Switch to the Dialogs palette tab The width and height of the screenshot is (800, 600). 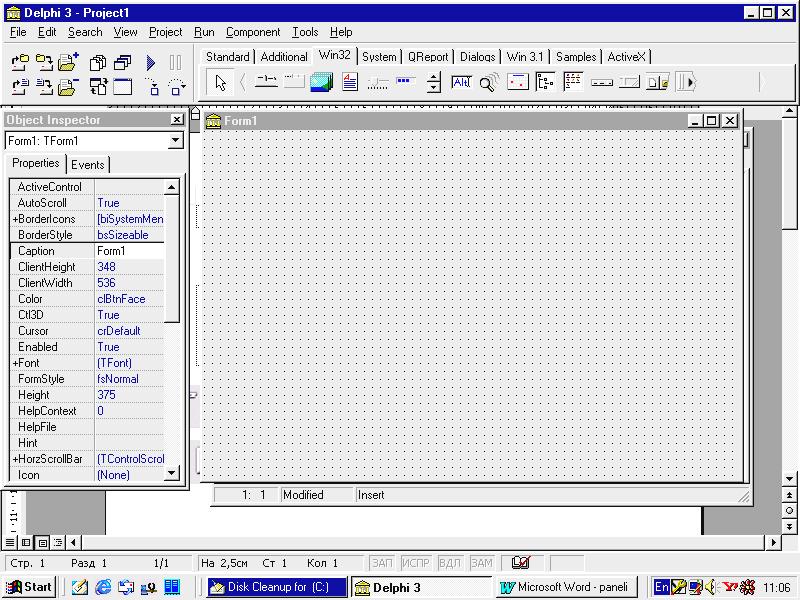coord(478,57)
